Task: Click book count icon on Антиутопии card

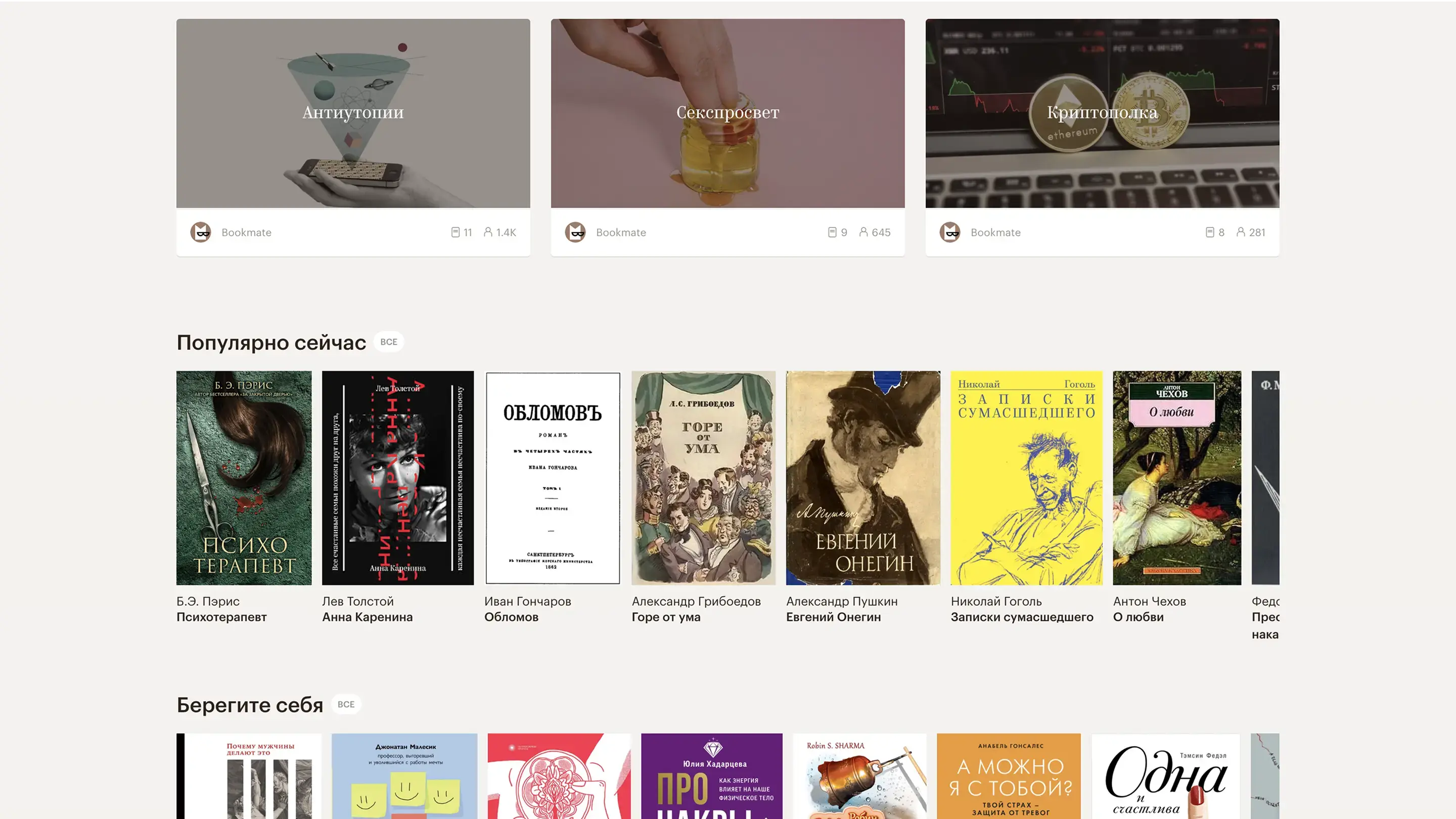Action: click(456, 233)
